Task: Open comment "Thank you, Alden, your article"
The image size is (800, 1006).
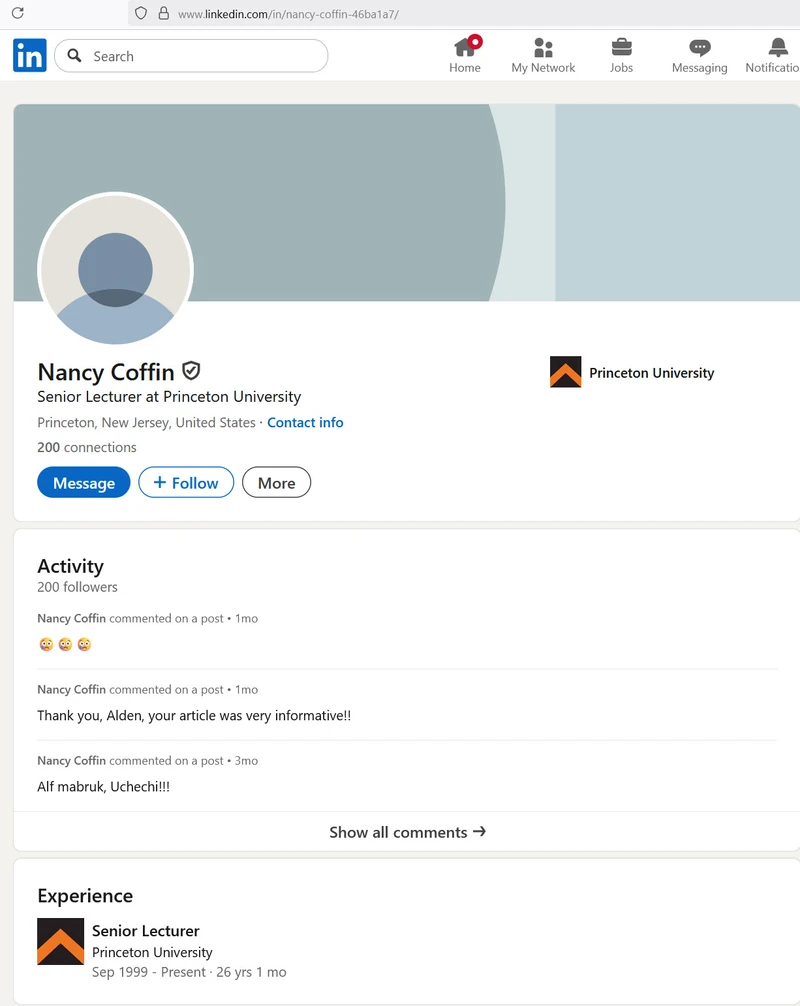Action: point(194,715)
